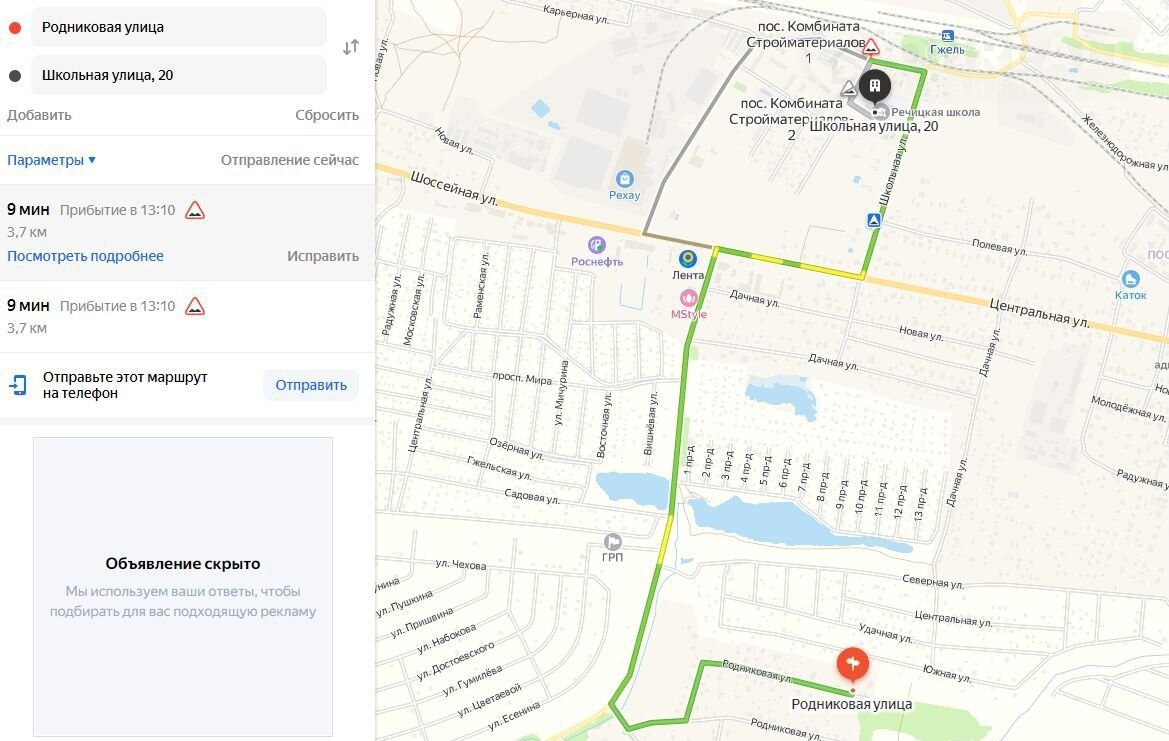Image resolution: width=1169 pixels, height=741 pixels.
Task: Select the Рехау map marker icon
Action: pyautogui.click(x=624, y=179)
